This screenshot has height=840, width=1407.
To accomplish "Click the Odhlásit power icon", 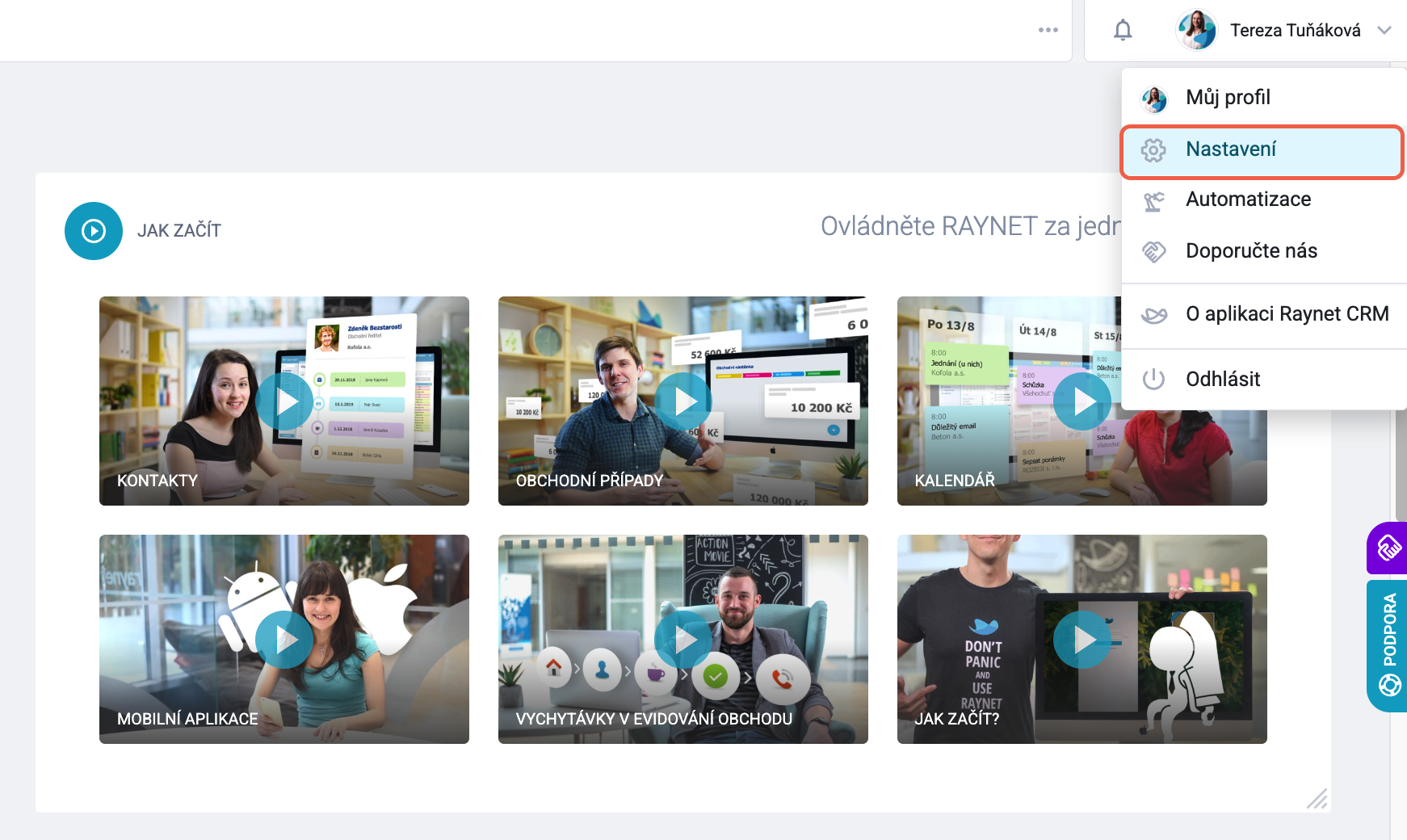I will tap(1153, 379).
